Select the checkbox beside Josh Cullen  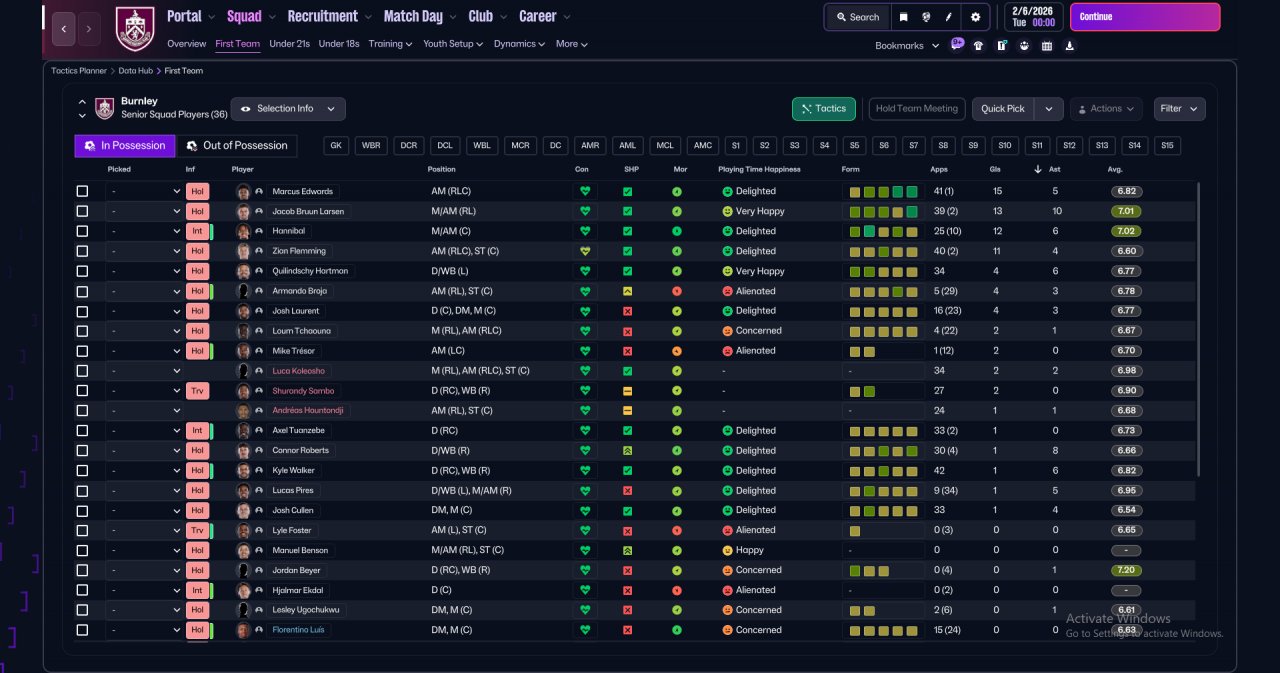pos(82,511)
